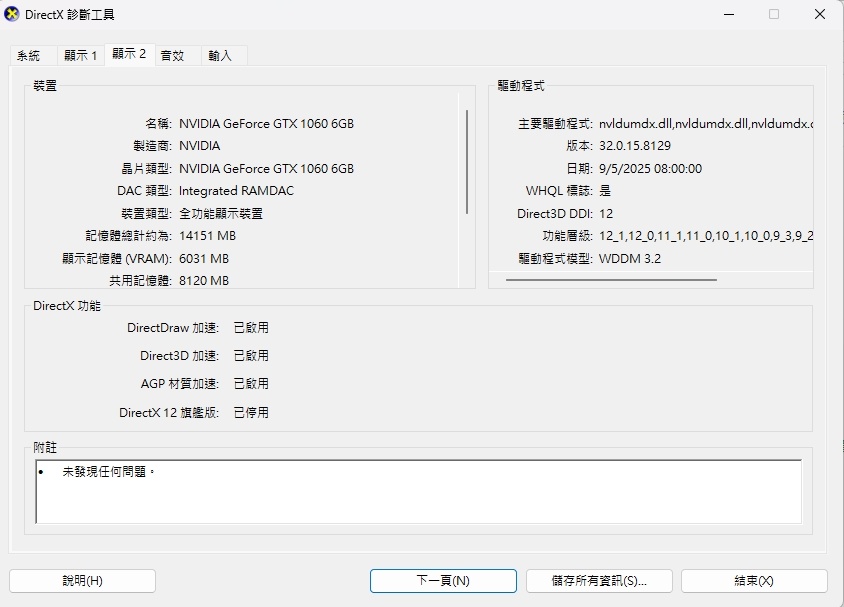Click 儲存所有資訊(S)... to save info
Screen dimensions: 844x607
[598, 581]
